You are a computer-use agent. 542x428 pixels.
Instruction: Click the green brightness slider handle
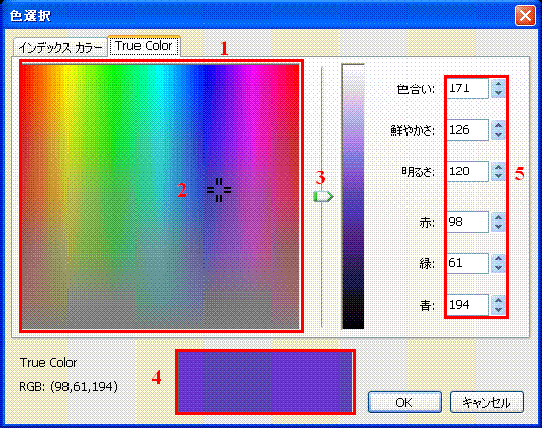point(323,196)
